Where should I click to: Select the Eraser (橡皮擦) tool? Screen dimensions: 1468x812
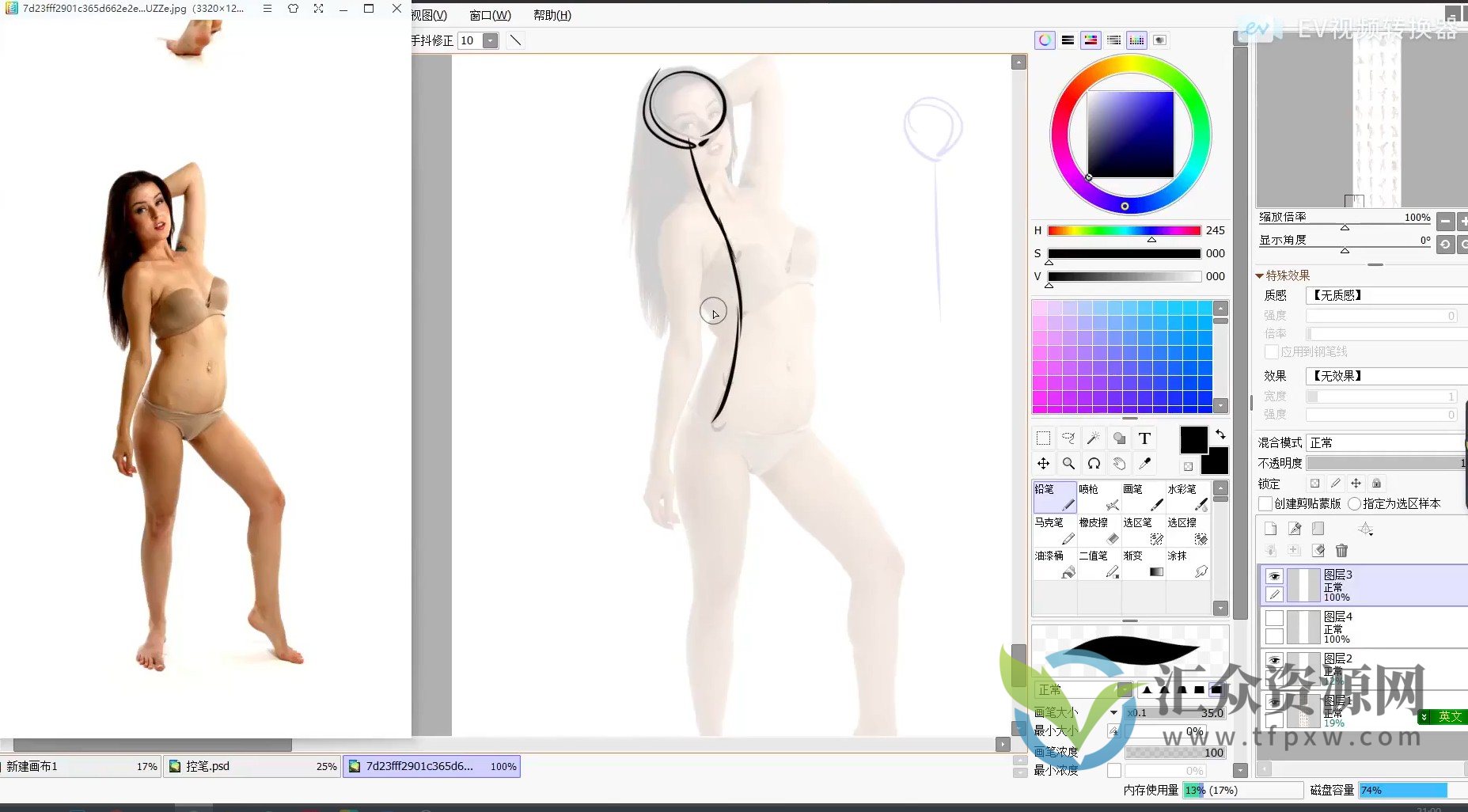(x=1098, y=531)
